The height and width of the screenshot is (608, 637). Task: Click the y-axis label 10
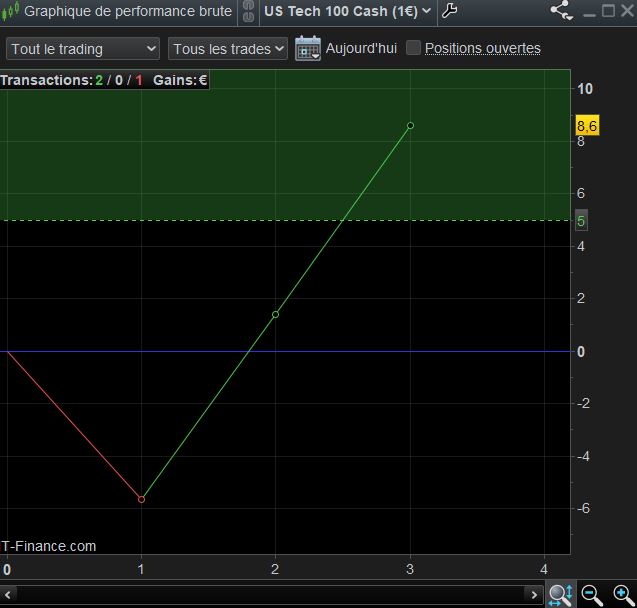(585, 89)
